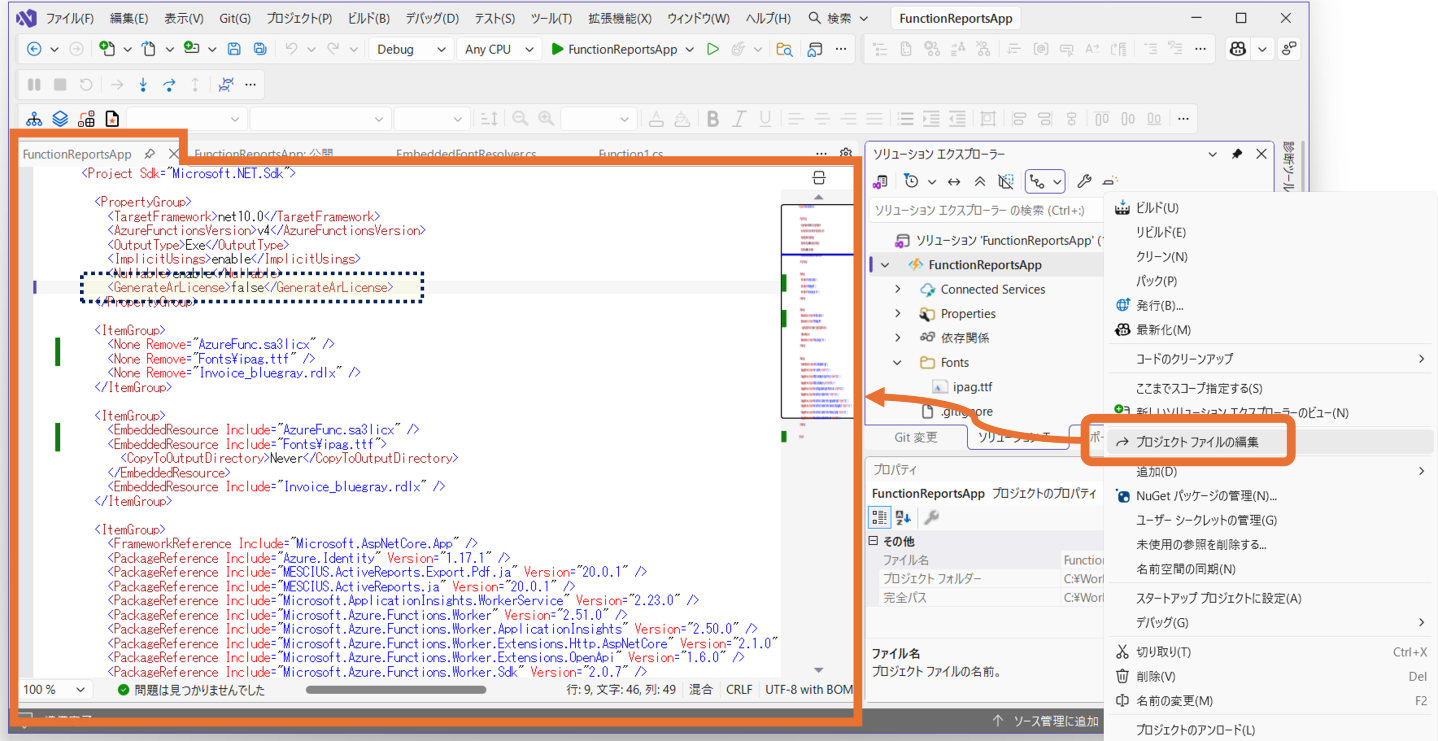The width and height of the screenshot is (1438, 741).
Task: Click Collapse All icon in Solution Explorer
Action: pos(980,182)
